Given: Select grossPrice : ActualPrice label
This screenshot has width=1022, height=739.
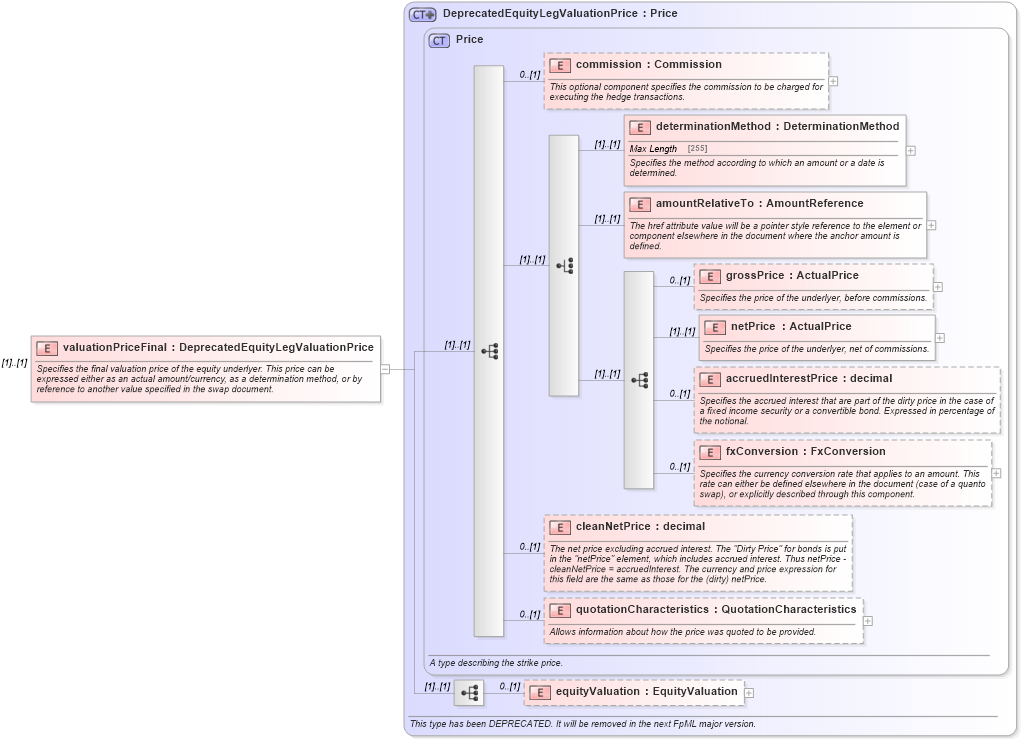Looking at the screenshot, I should 793,276.
